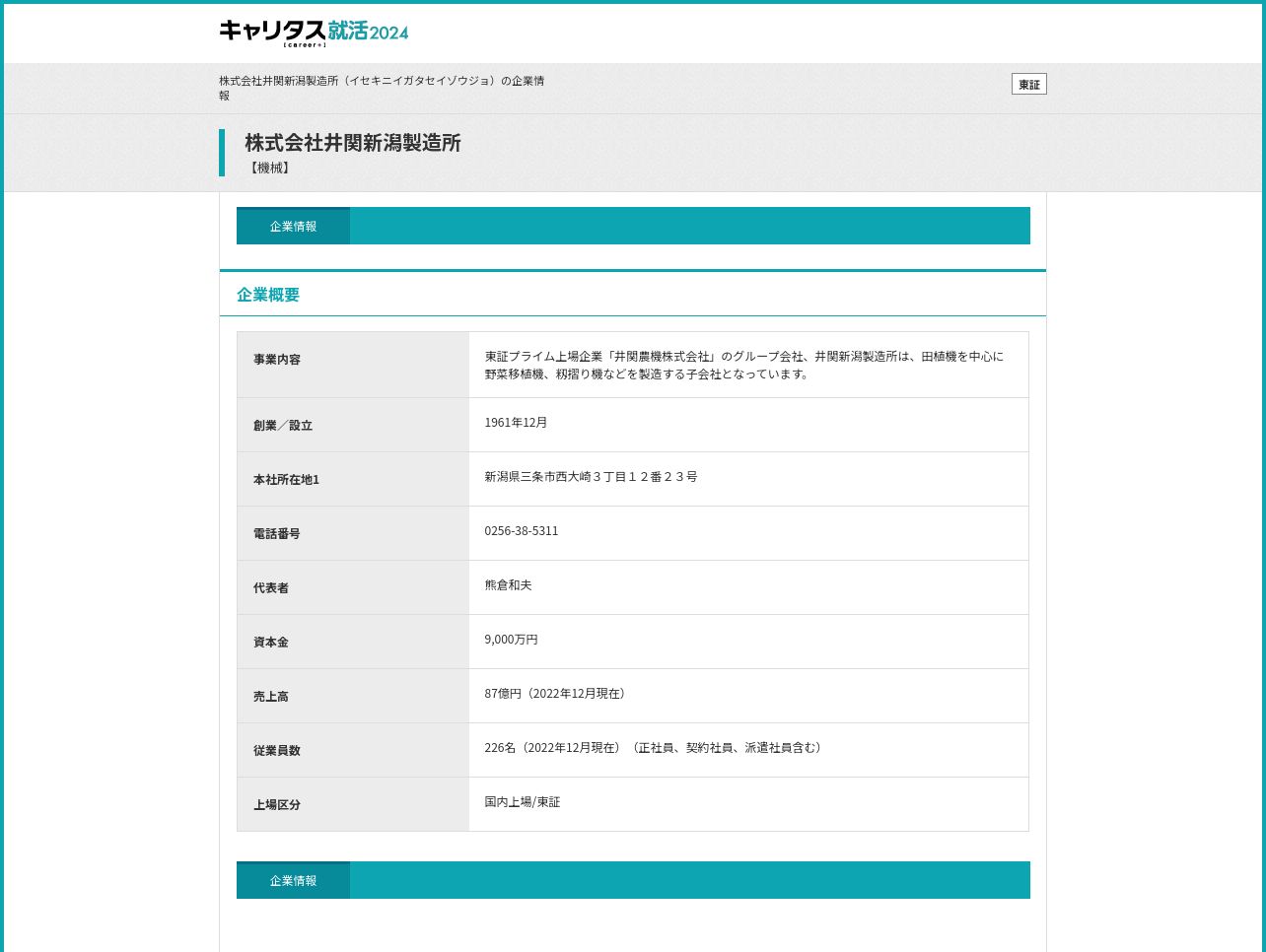Click the 資本金 row label
This screenshot has height=952, width=1266.
point(271,643)
